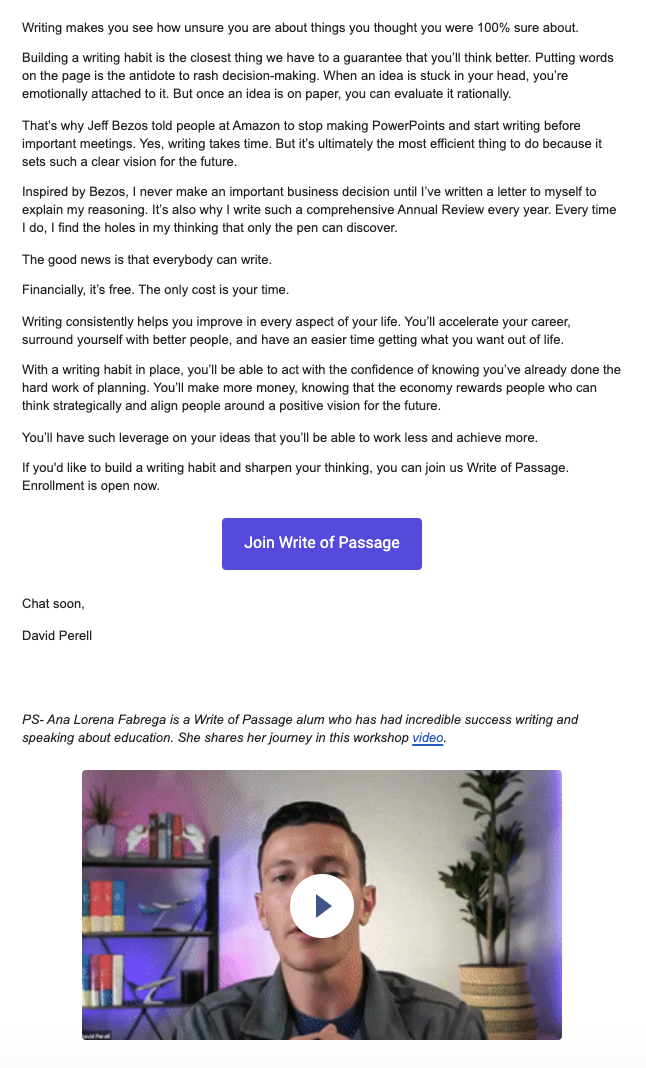Click the opening sentence about being unsure
The height and width of the screenshot is (1068, 646).
(300, 27)
